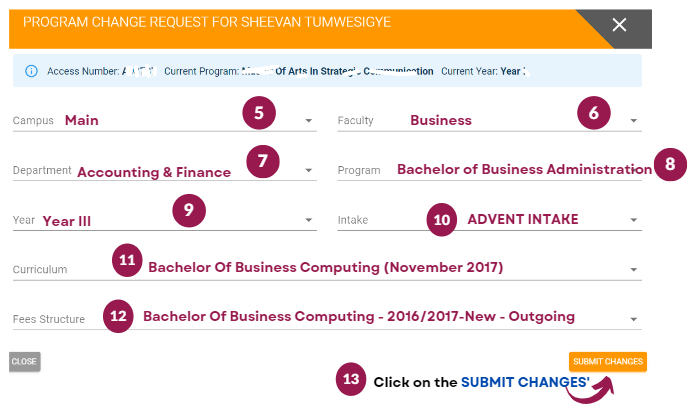Screen dimensions: 693x413
Task: Open the Fees Structure dropdown arrow
Action: tap(633, 319)
